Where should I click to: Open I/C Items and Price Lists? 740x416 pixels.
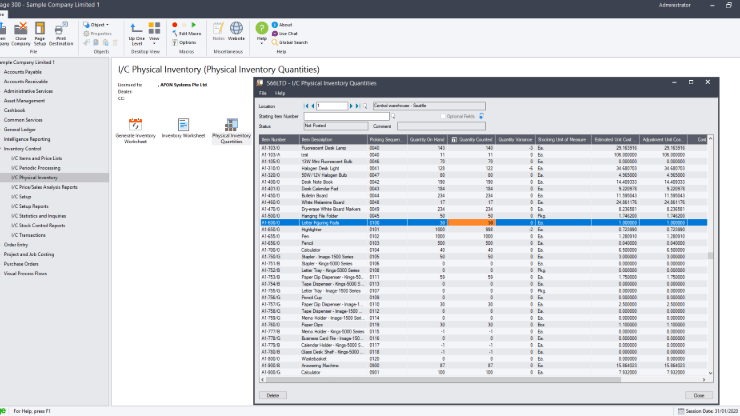(36, 158)
